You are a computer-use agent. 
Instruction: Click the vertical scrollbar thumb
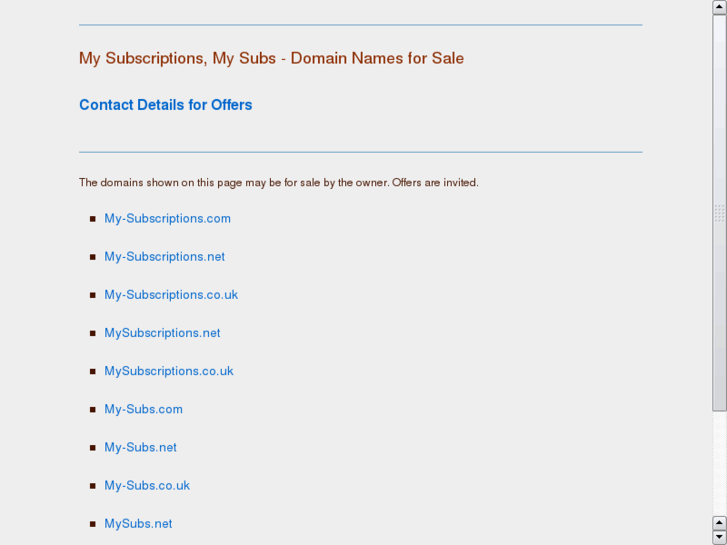tap(719, 210)
